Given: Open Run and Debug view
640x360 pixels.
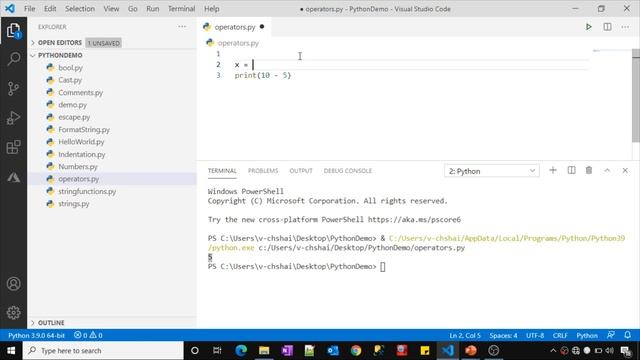Looking at the screenshot, I should click(x=13, y=118).
